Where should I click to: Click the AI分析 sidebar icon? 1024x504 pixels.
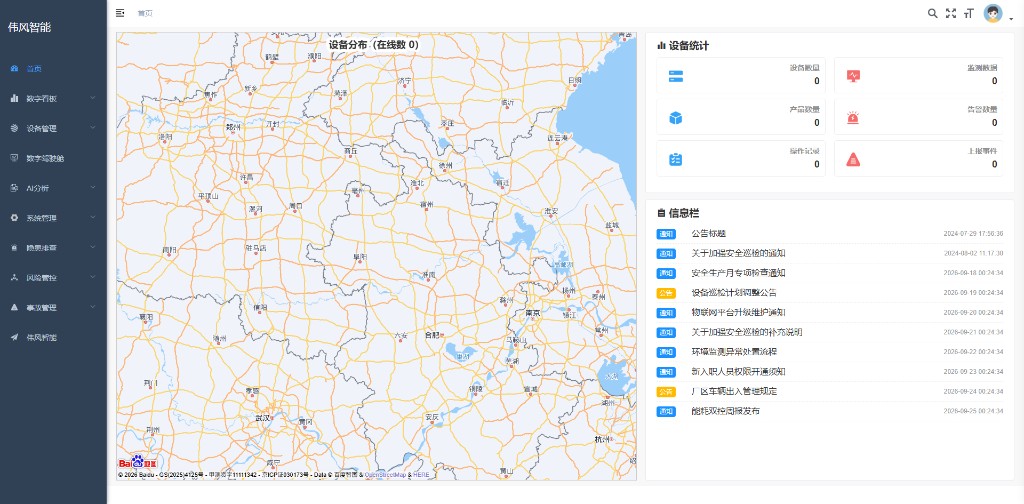[x=14, y=188]
